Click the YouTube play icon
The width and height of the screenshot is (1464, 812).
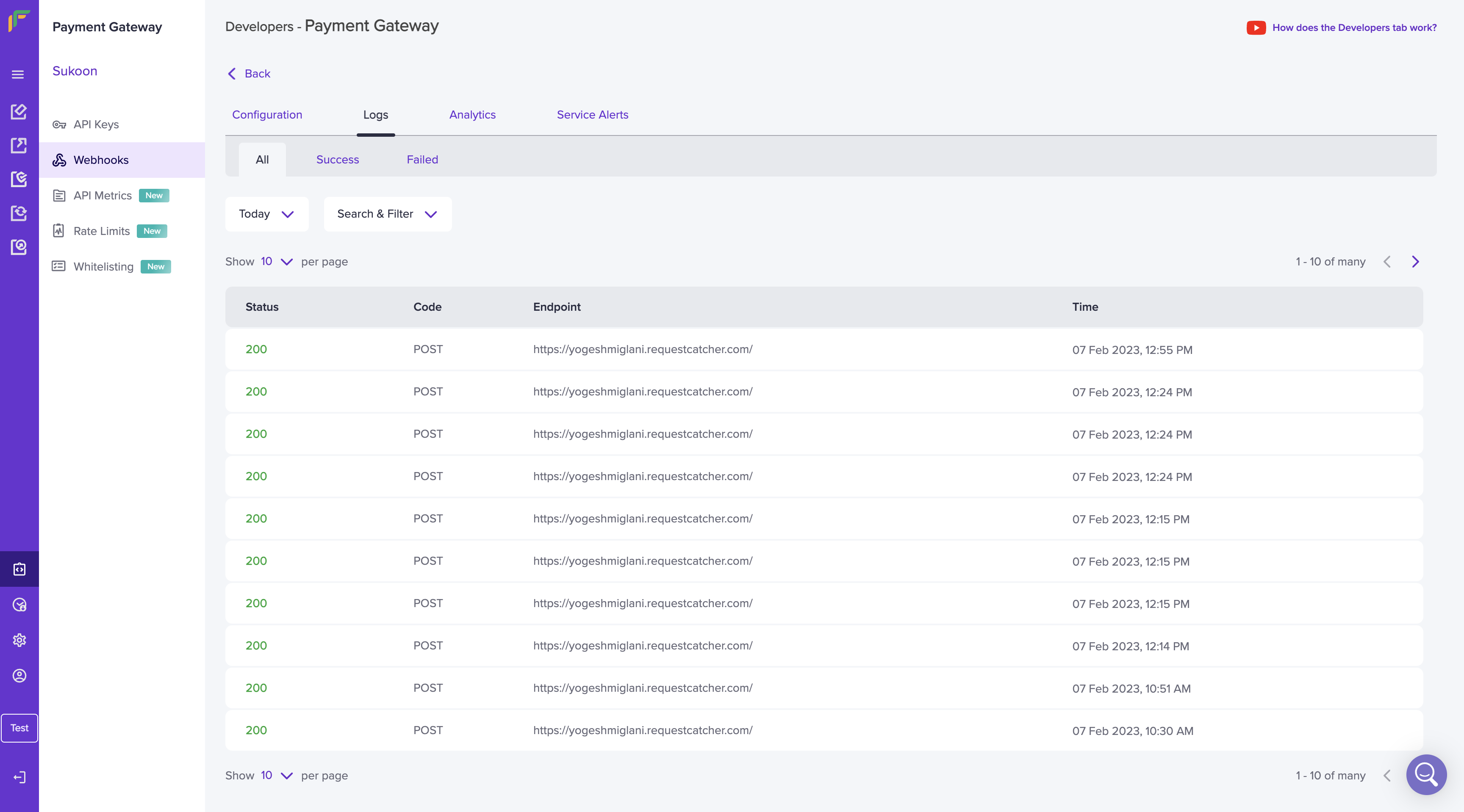click(x=1256, y=27)
